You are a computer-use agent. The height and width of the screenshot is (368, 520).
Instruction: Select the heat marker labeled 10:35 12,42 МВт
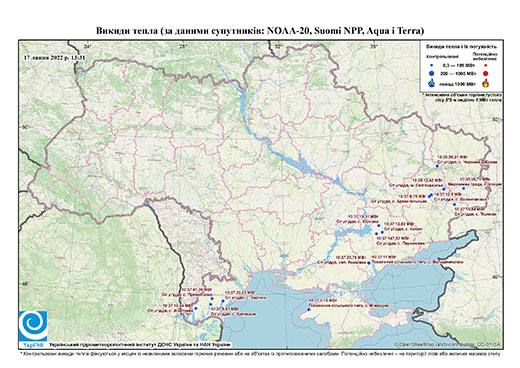pyautogui.click(x=444, y=189)
